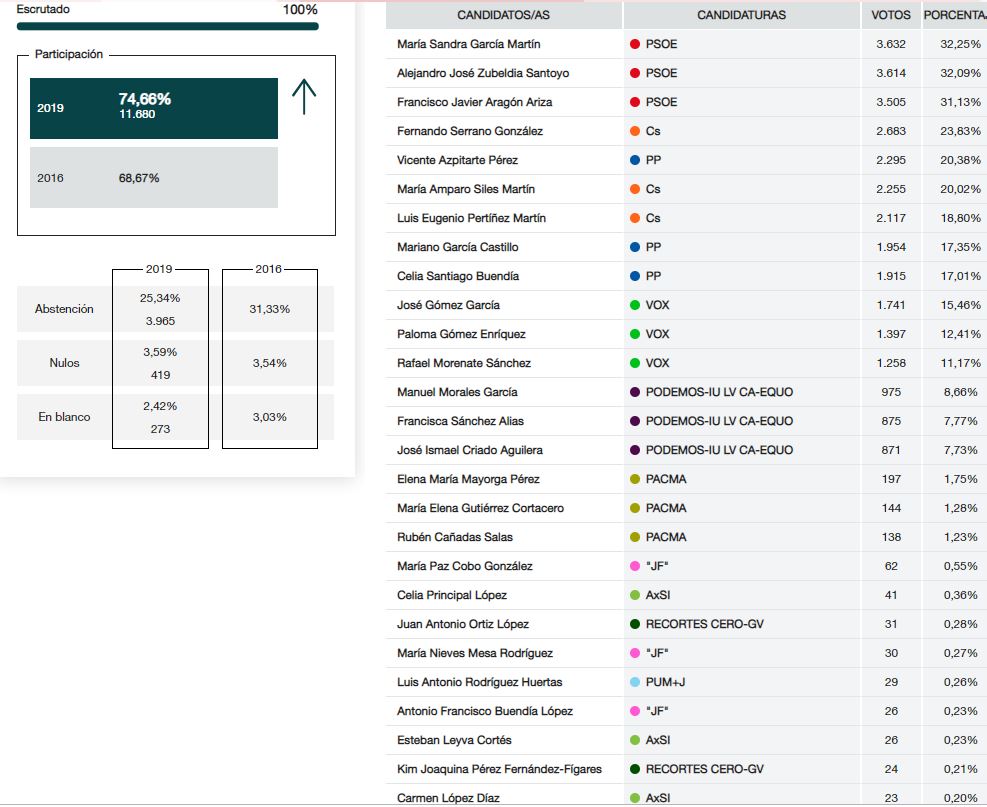Click the Escrutado 100% progress bar
Image resolution: width=987 pixels, height=807 pixels.
click(x=167, y=26)
